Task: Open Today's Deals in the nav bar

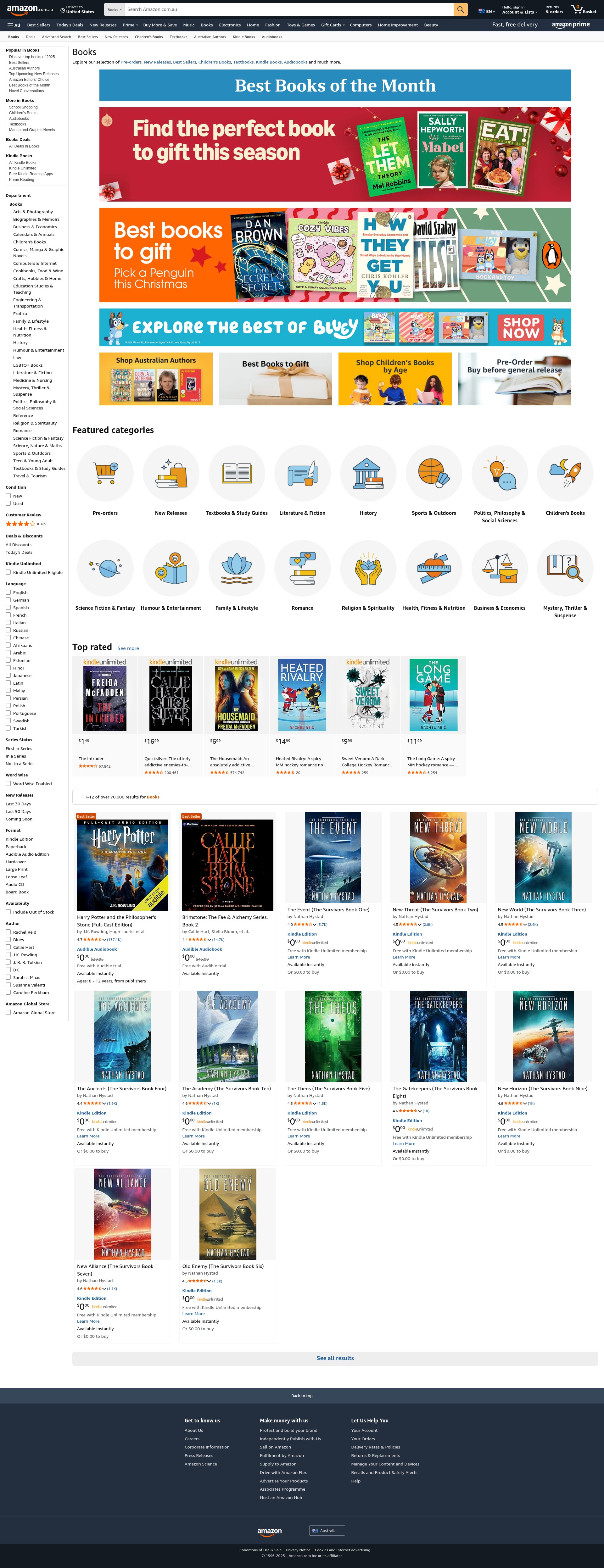Action: [x=70, y=25]
